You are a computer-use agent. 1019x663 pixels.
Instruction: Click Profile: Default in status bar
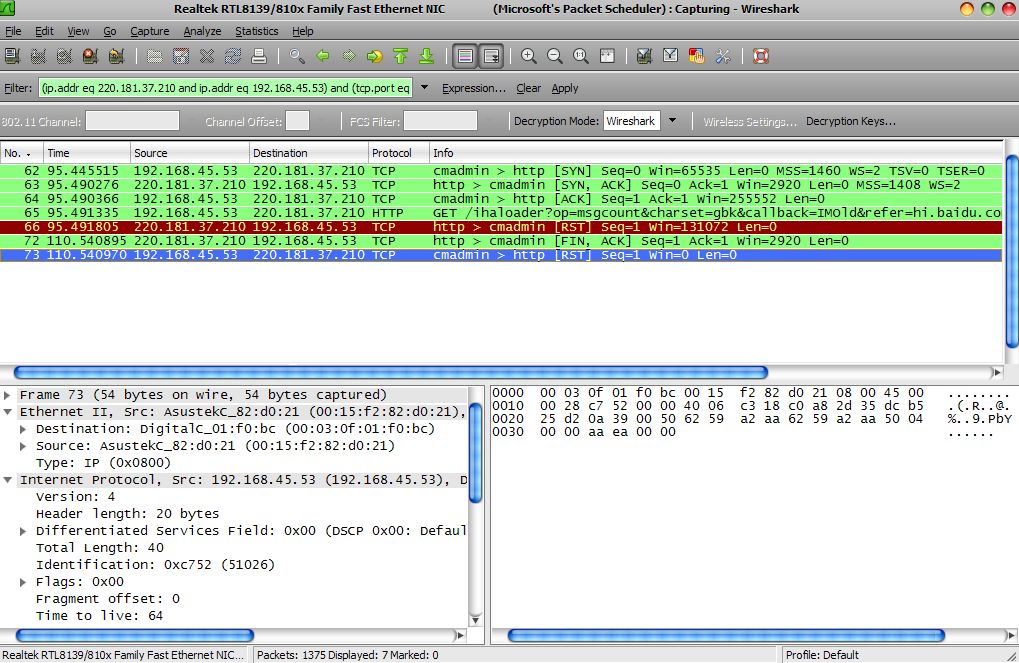click(x=822, y=655)
